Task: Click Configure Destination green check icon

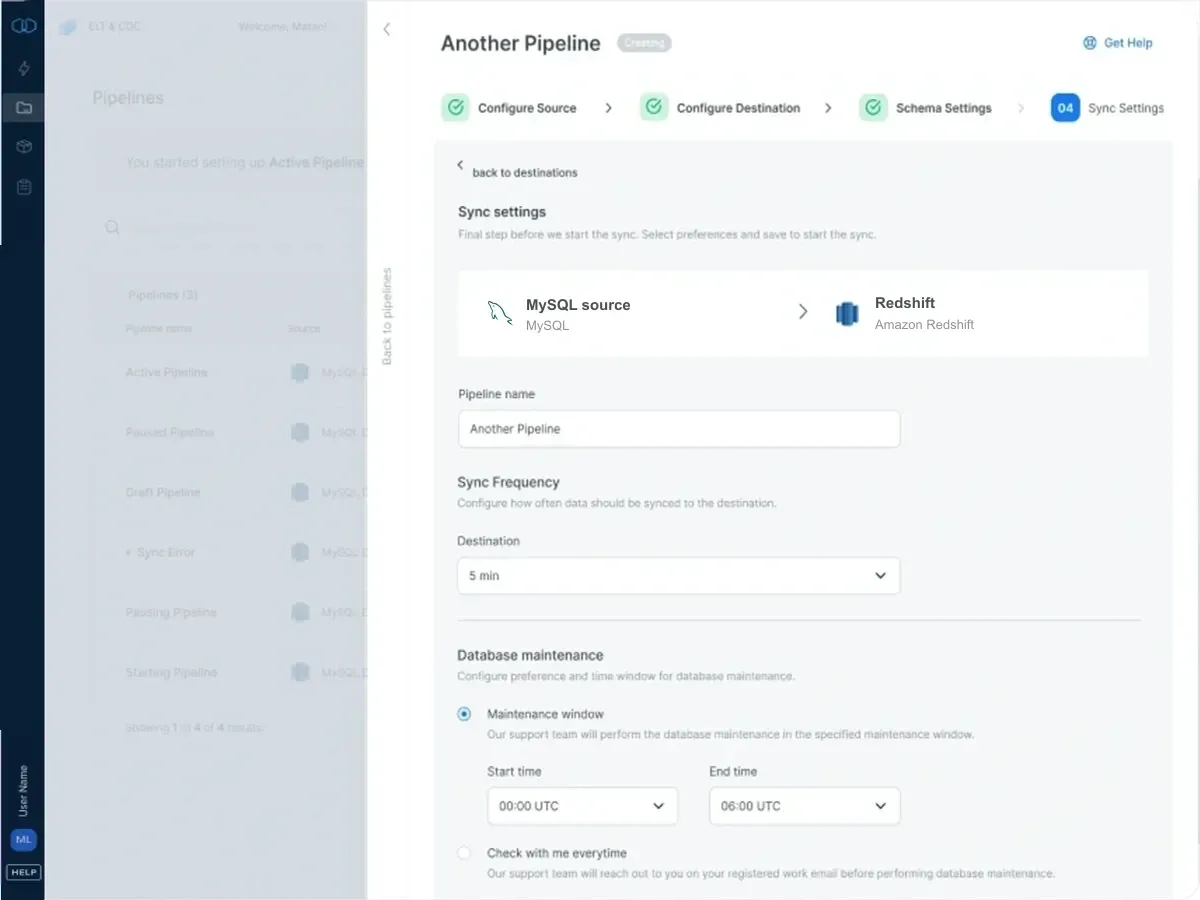Action: (654, 107)
